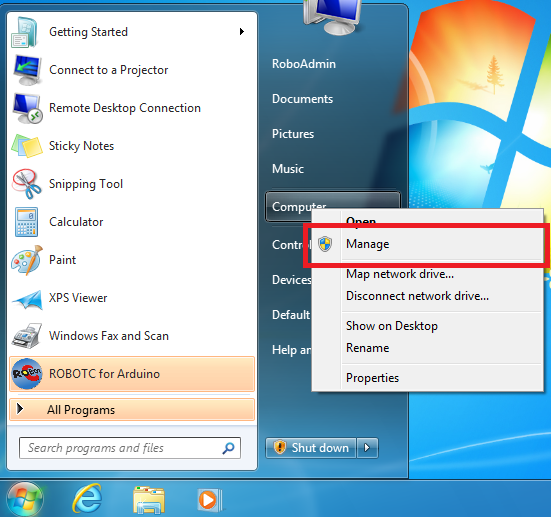Click the Help and Support link
The width and height of the screenshot is (551, 517).
pyautogui.click(x=291, y=350)
